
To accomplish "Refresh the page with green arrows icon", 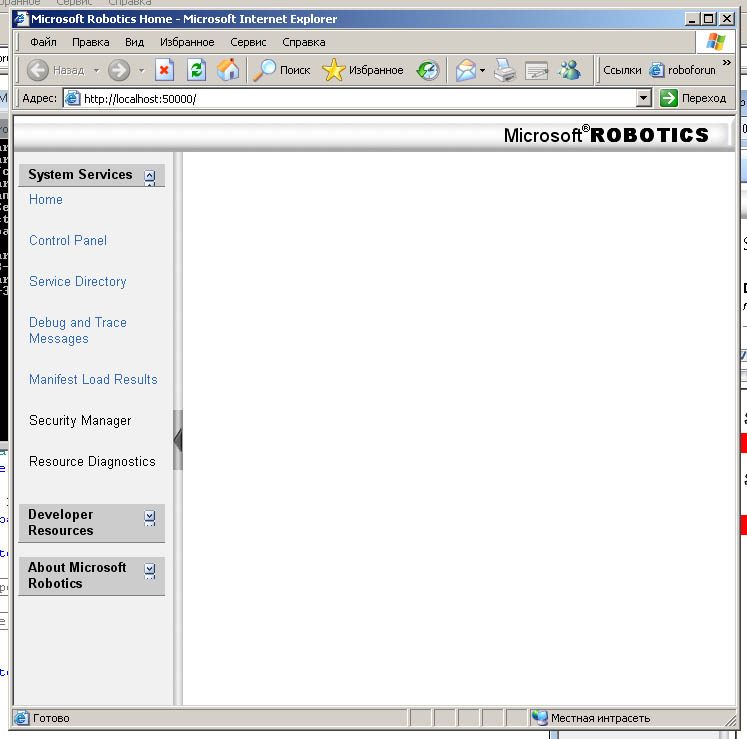I will (x=196, y=71).
